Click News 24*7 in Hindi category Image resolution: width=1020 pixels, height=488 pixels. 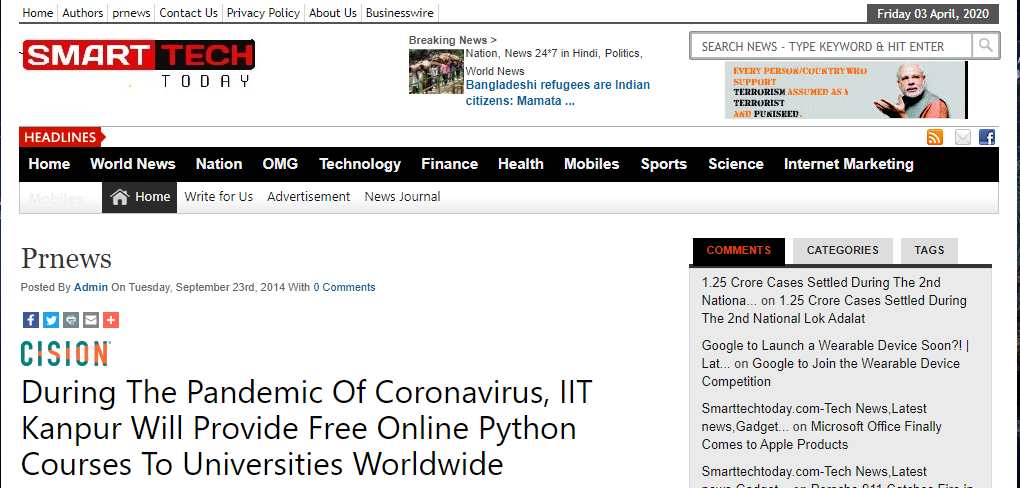[x=552, y=53]
